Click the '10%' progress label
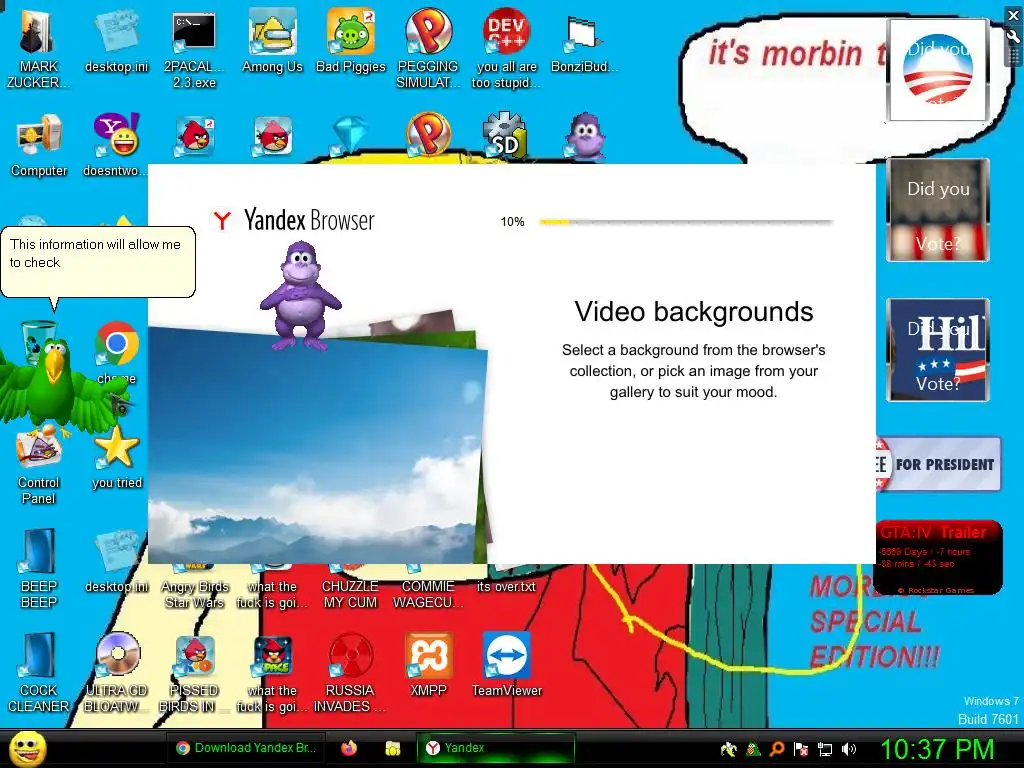Viewport: 1024px width, 768px height. [x=513, y=222]
